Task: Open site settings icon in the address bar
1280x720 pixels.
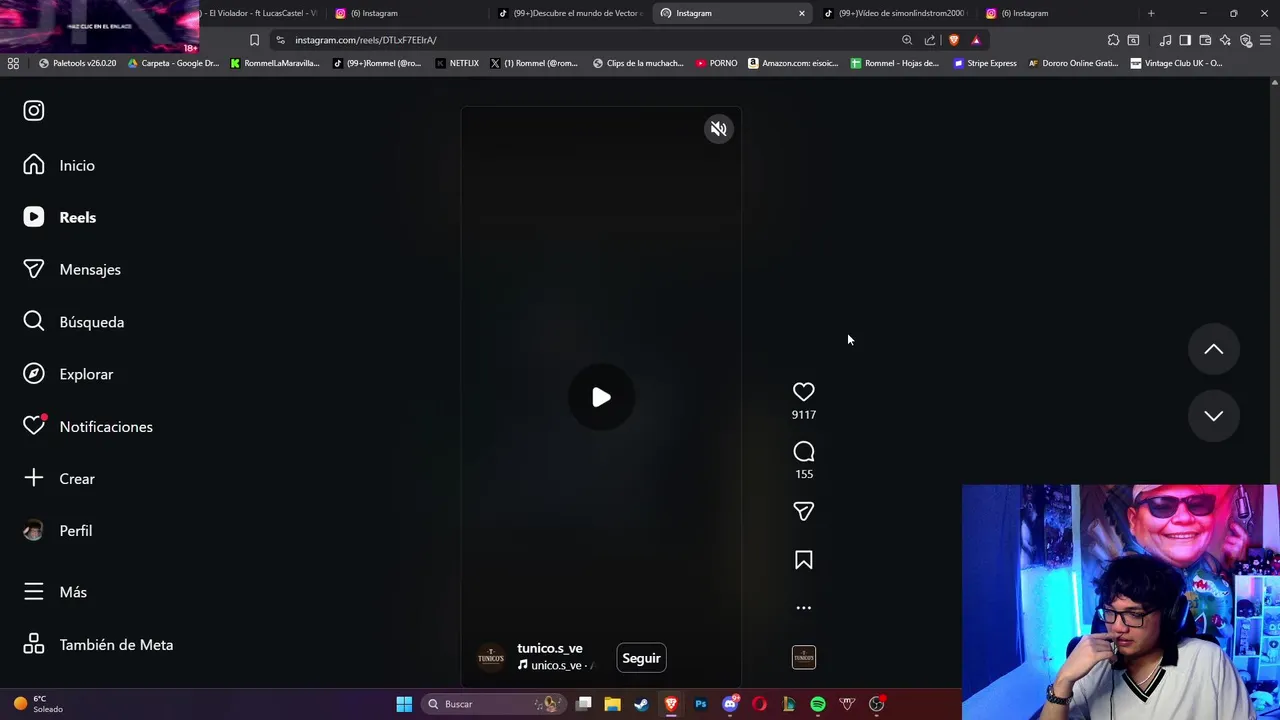Action: [281, 40]
